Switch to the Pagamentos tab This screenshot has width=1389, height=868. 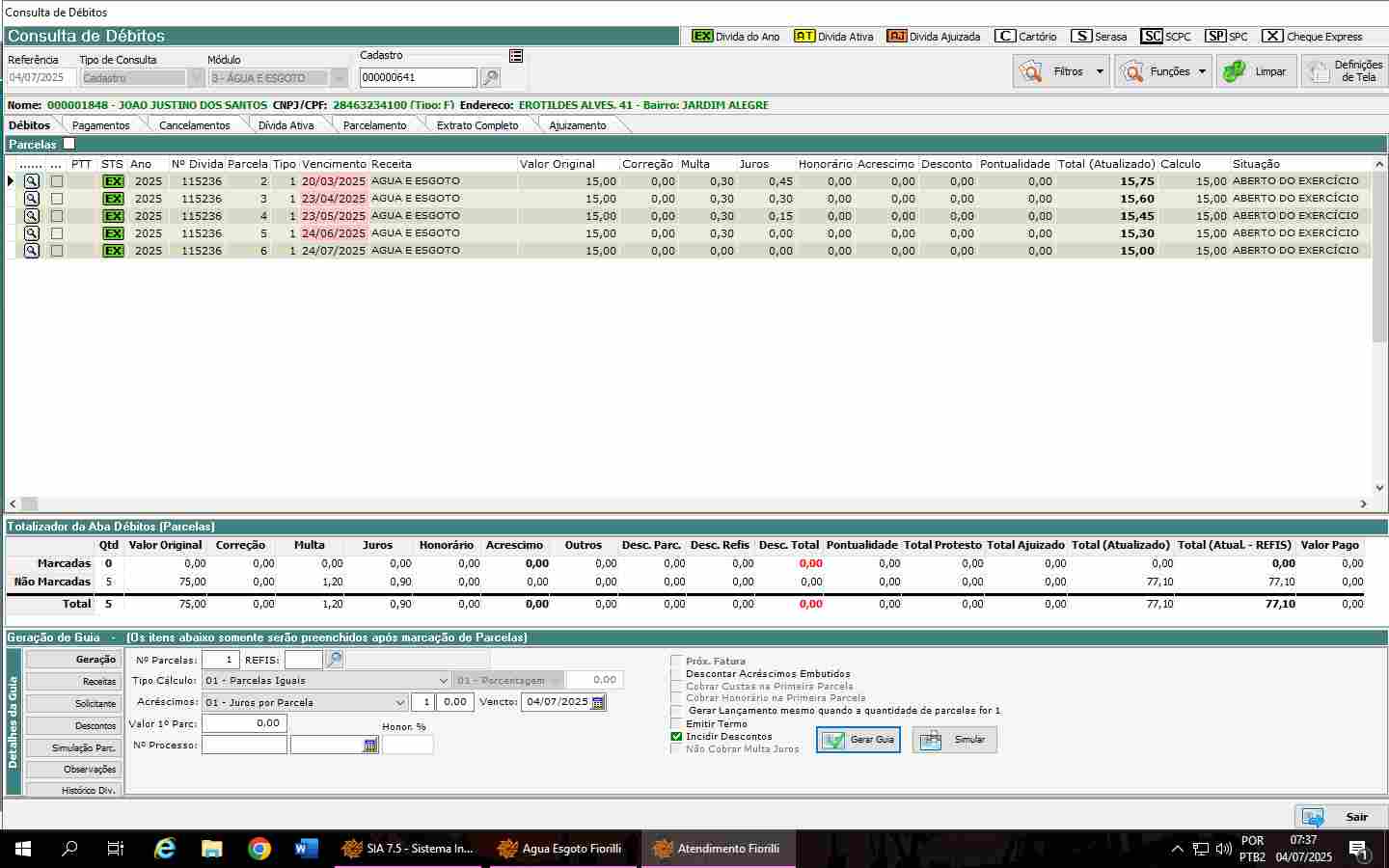point(100,125)
